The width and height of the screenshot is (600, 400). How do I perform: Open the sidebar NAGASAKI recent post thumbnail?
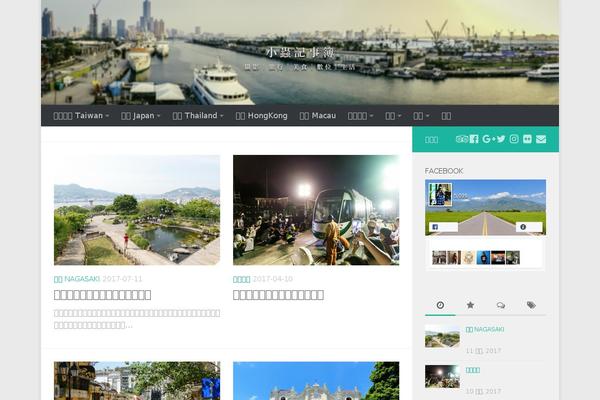click(x=442, y=336)
